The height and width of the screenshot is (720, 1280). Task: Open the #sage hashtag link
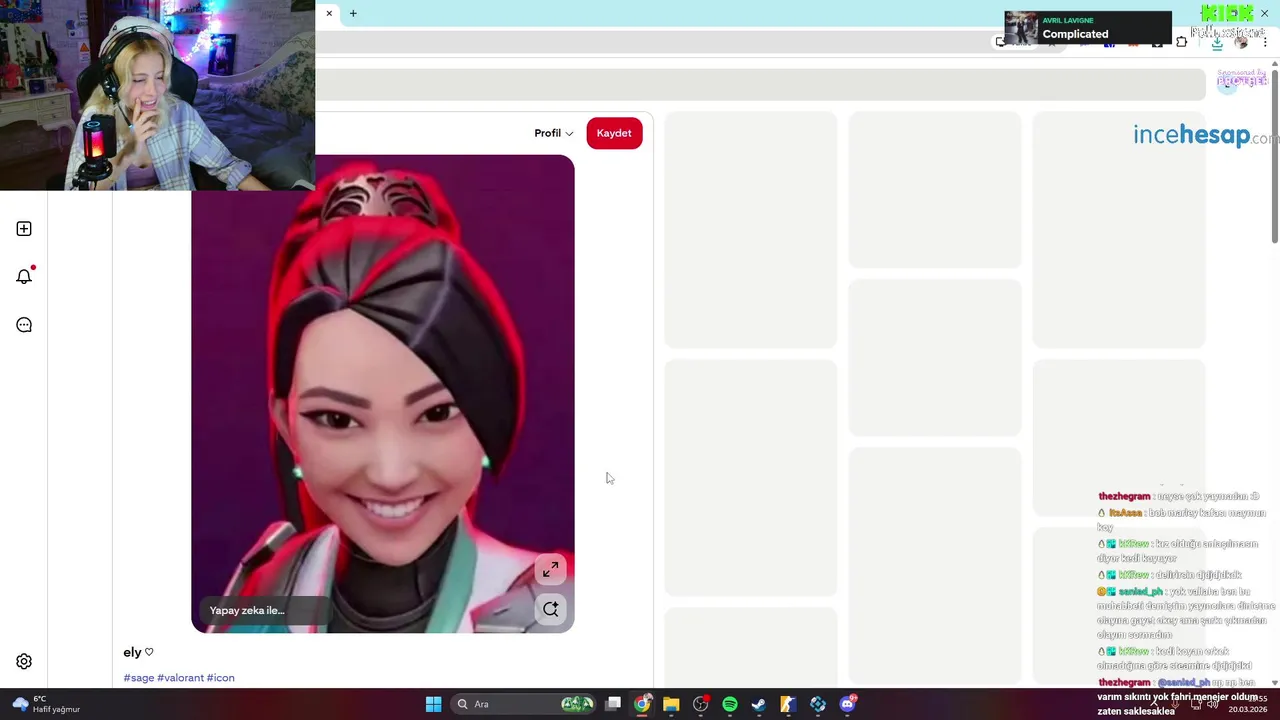139,678
